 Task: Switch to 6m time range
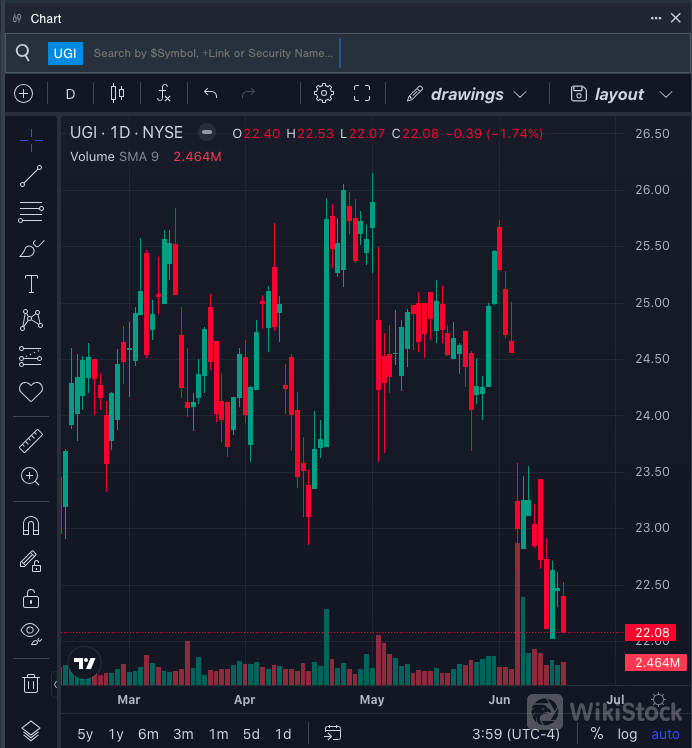point(148,734)
